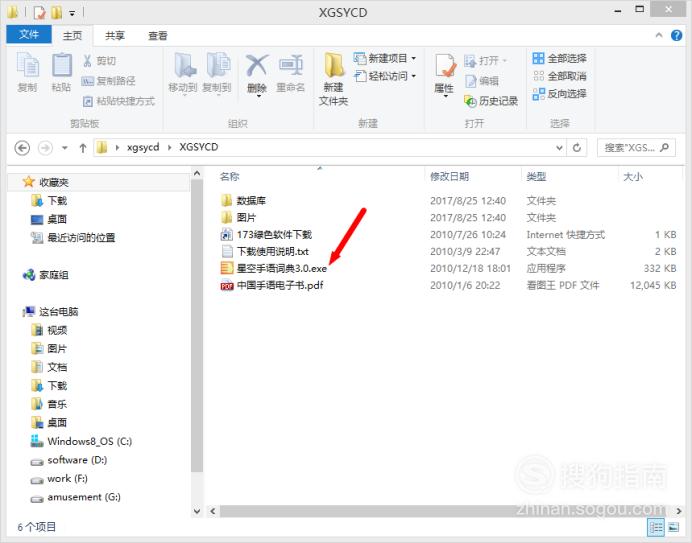
Task: Expand address bar history dropdown
Action: tap(559, 147)
